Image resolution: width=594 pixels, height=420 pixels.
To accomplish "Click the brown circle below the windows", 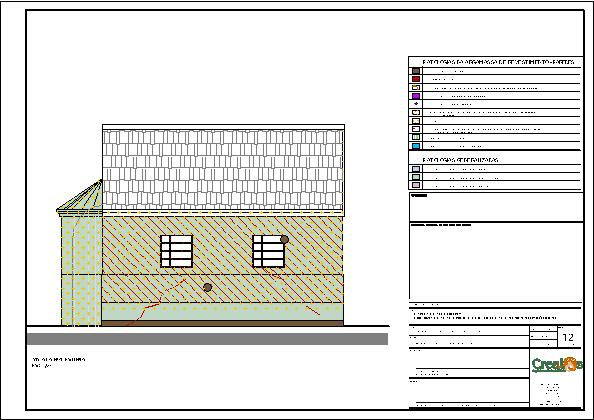I will coord(207,287).
